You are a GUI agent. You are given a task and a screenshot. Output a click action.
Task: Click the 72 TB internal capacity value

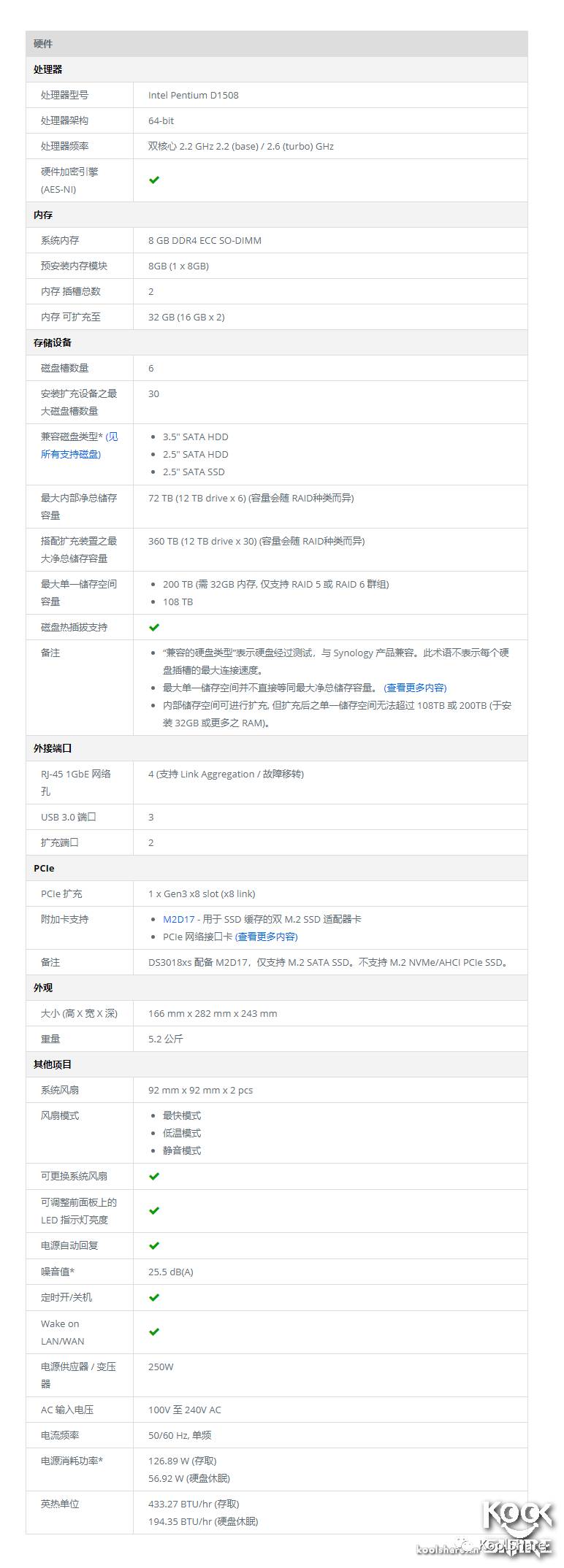point(251,498)
